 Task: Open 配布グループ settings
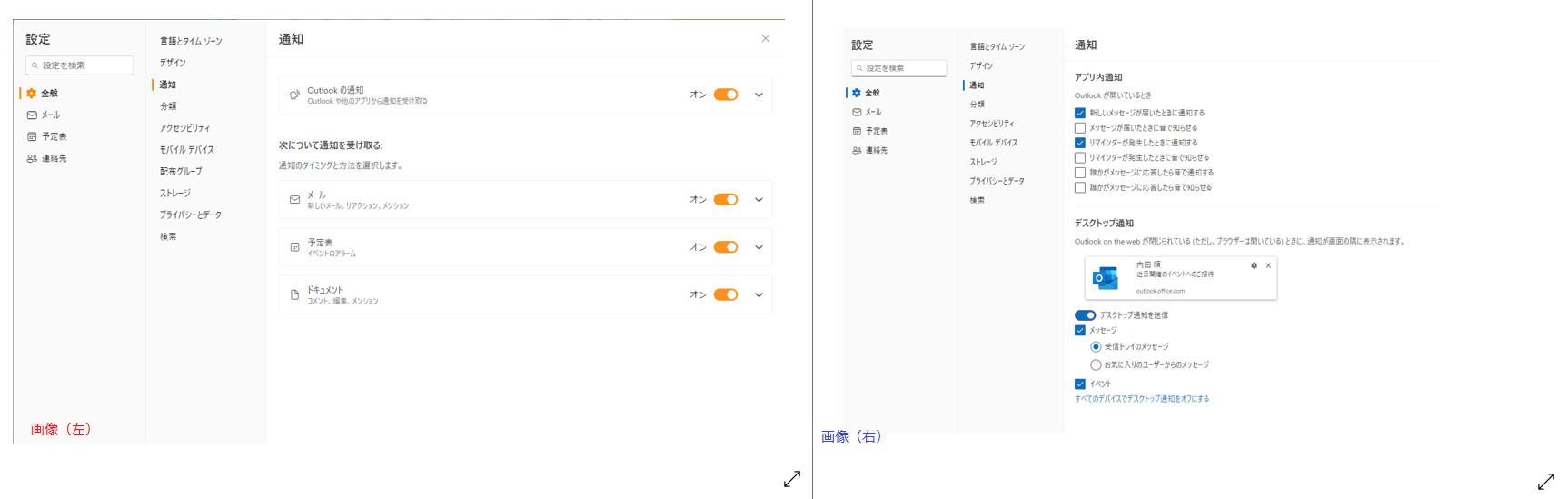tap(181, 172)
